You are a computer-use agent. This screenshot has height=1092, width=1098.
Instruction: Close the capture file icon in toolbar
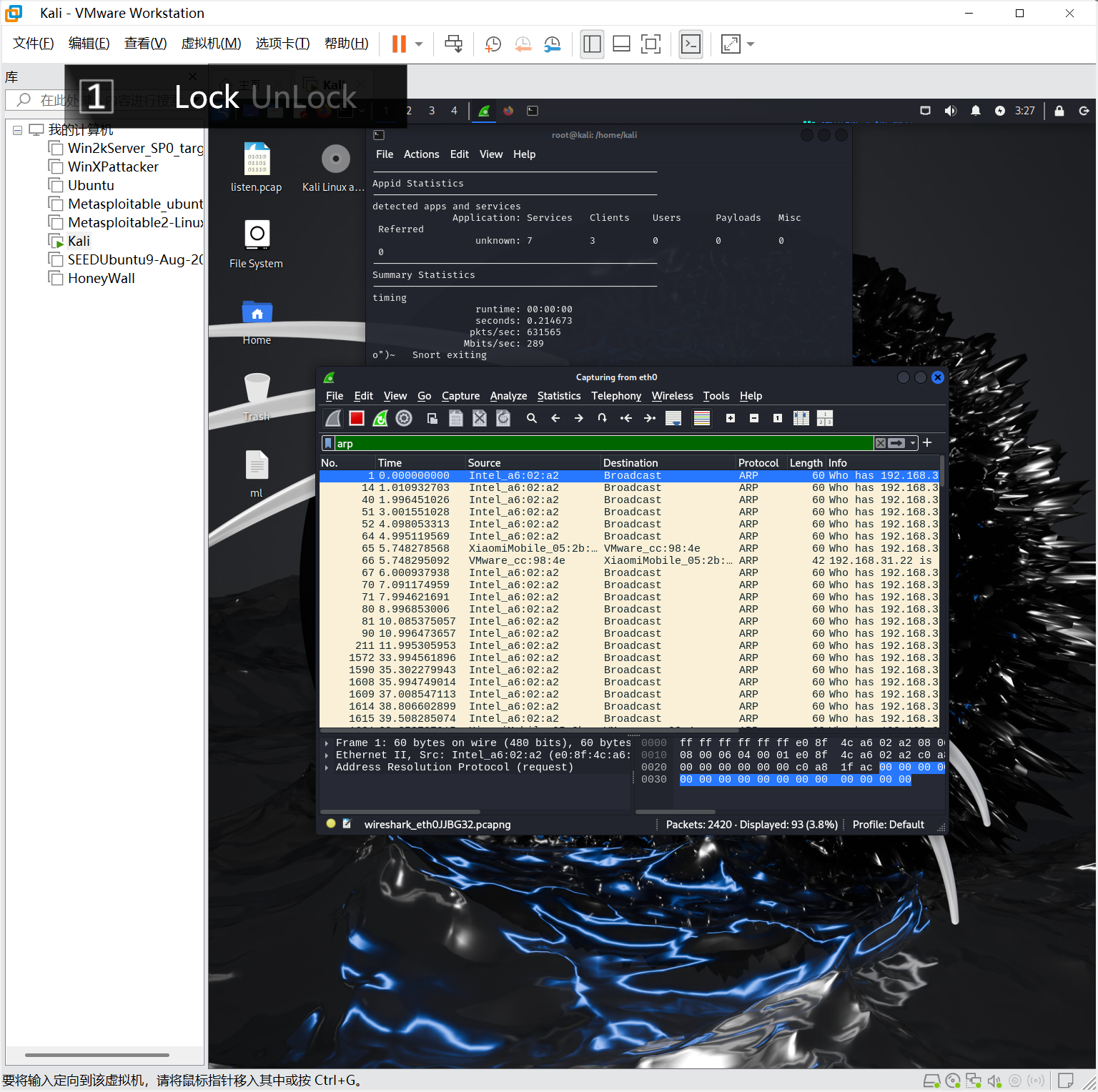click(480, 418)
